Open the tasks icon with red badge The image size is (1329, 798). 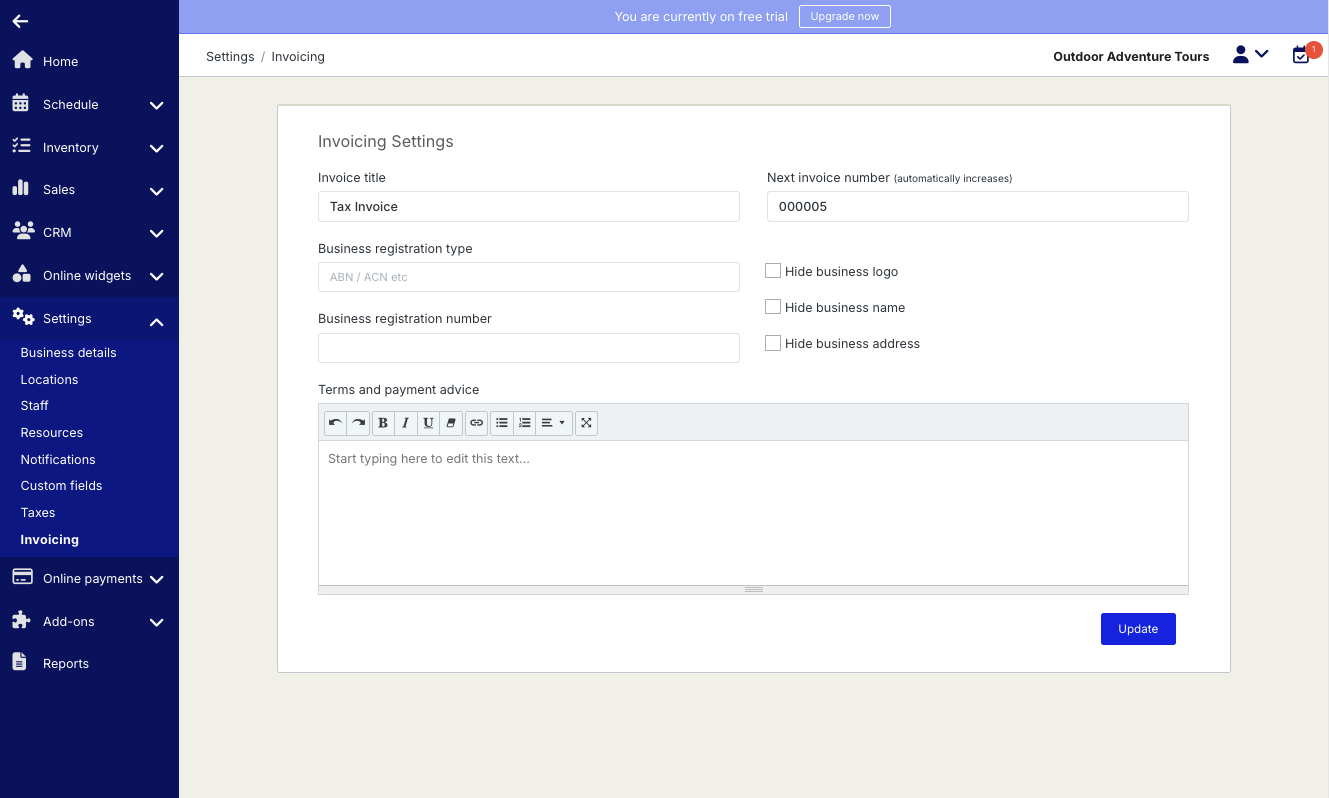pos(1301,56)
